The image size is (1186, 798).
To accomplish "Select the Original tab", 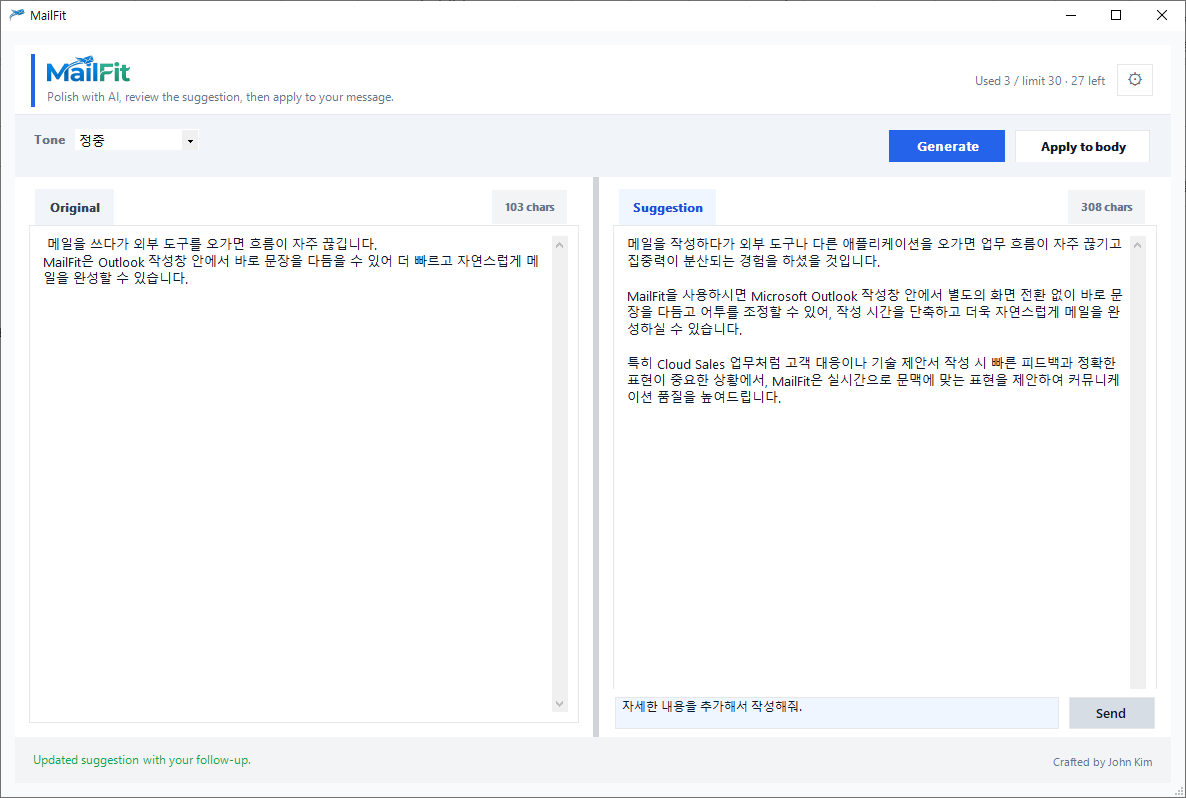I will (74, 207).
